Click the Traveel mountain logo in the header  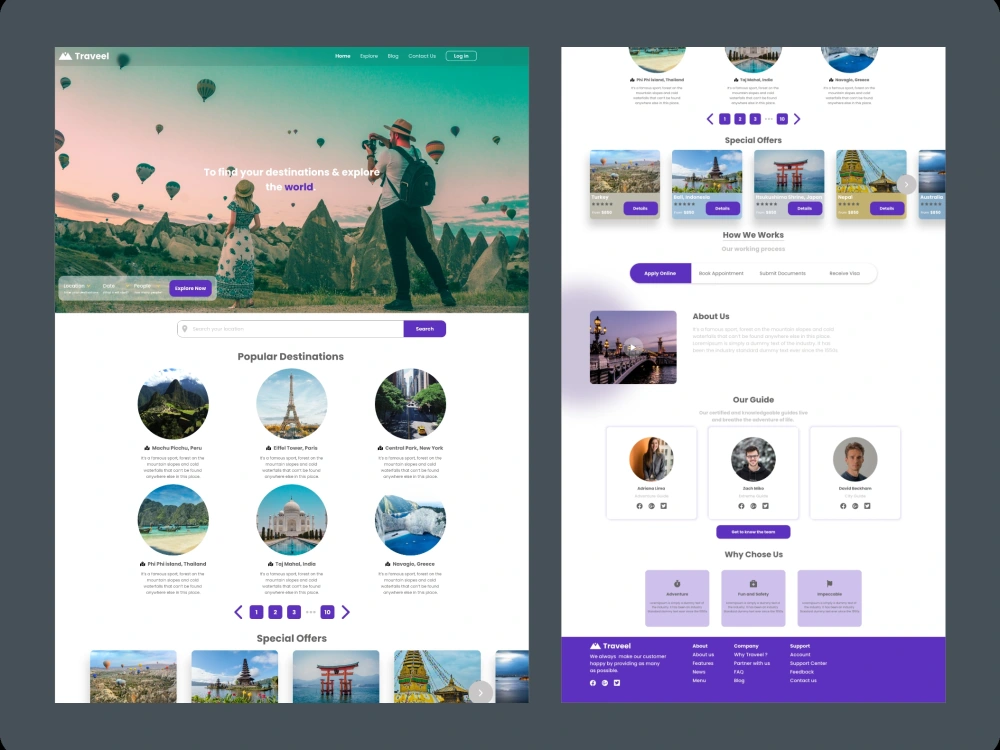65,56
